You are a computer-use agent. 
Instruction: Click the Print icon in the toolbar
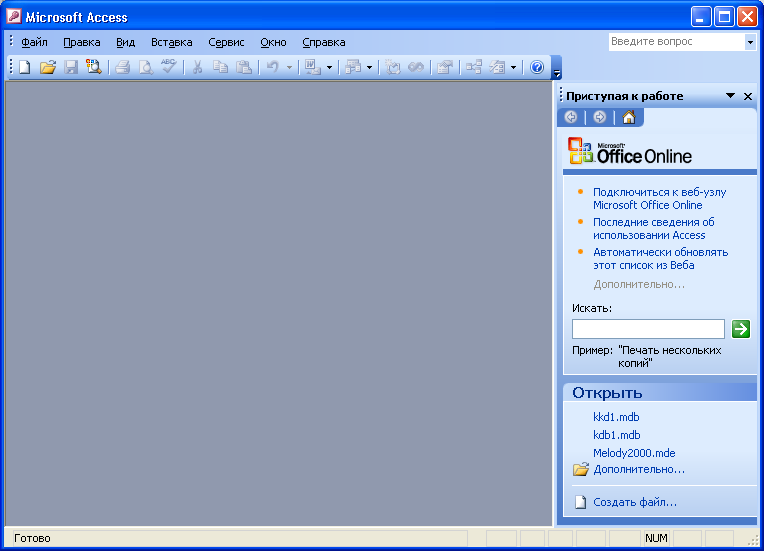point(122,67)
